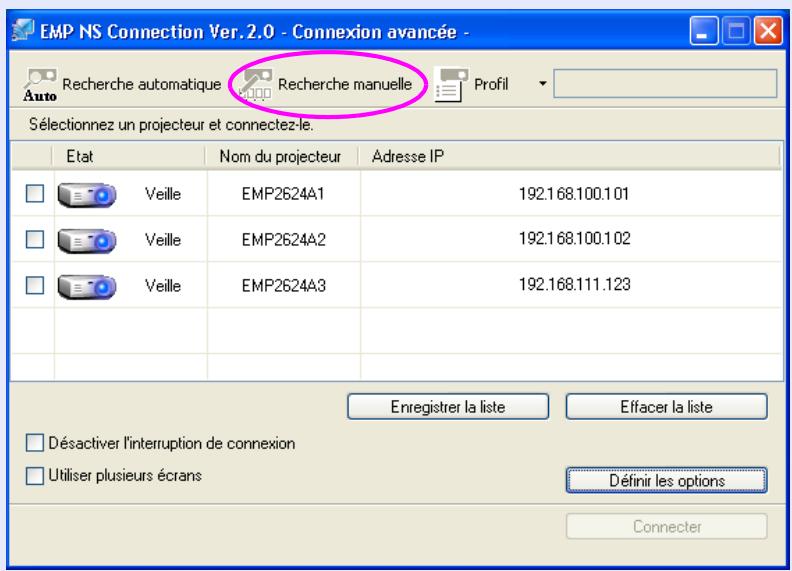This screenshot has width=792, height=571.
Task: Select the projector name EMP2624A1
Action: [x=283, y=194]
